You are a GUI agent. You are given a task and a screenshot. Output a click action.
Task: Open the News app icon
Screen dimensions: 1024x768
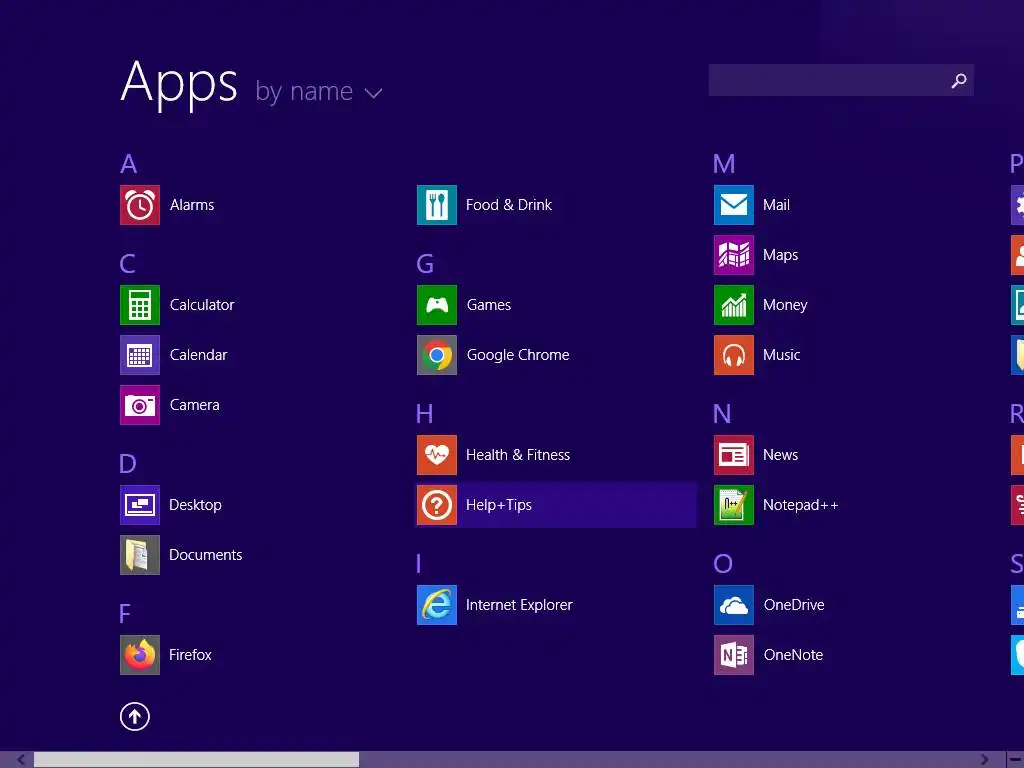(x=734, y=455)
